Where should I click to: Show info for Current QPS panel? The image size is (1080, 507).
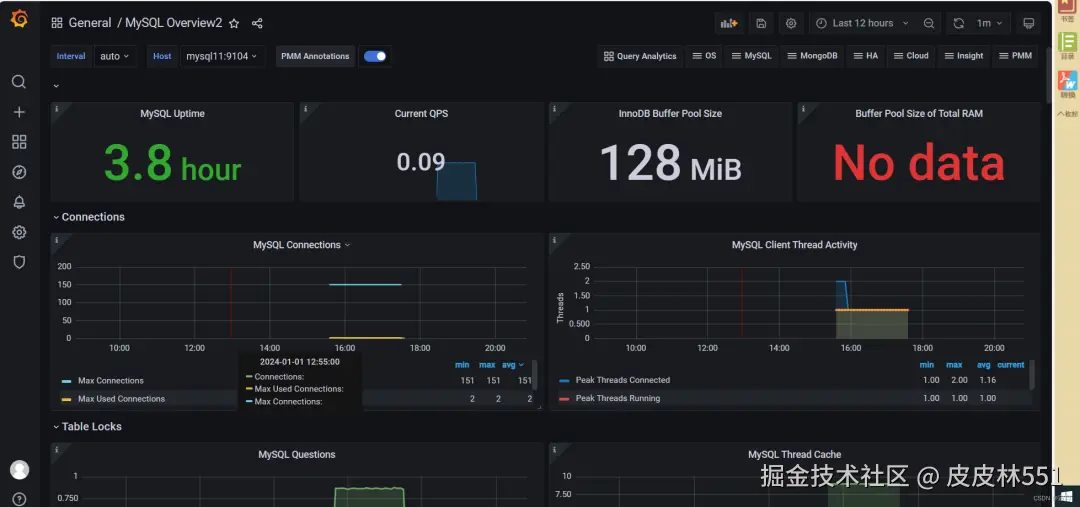tap(305, 109)
